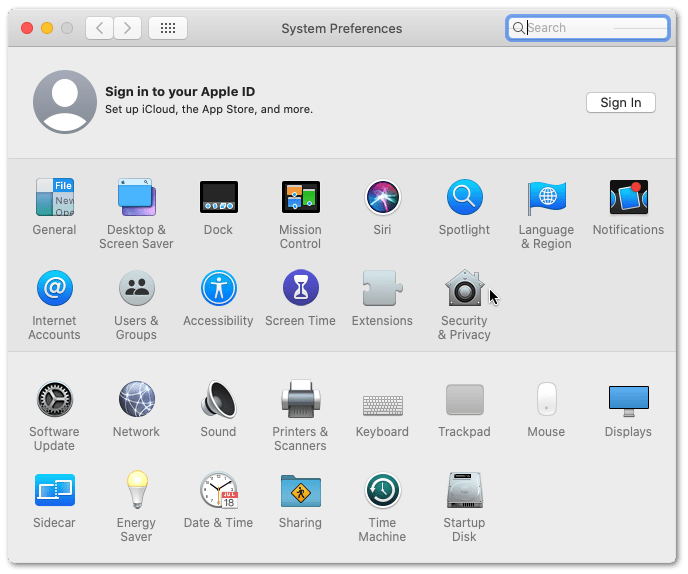Viewport: 688px width, 574px height.
Task: Go back with the left arrow button
Action: point(100,28)
